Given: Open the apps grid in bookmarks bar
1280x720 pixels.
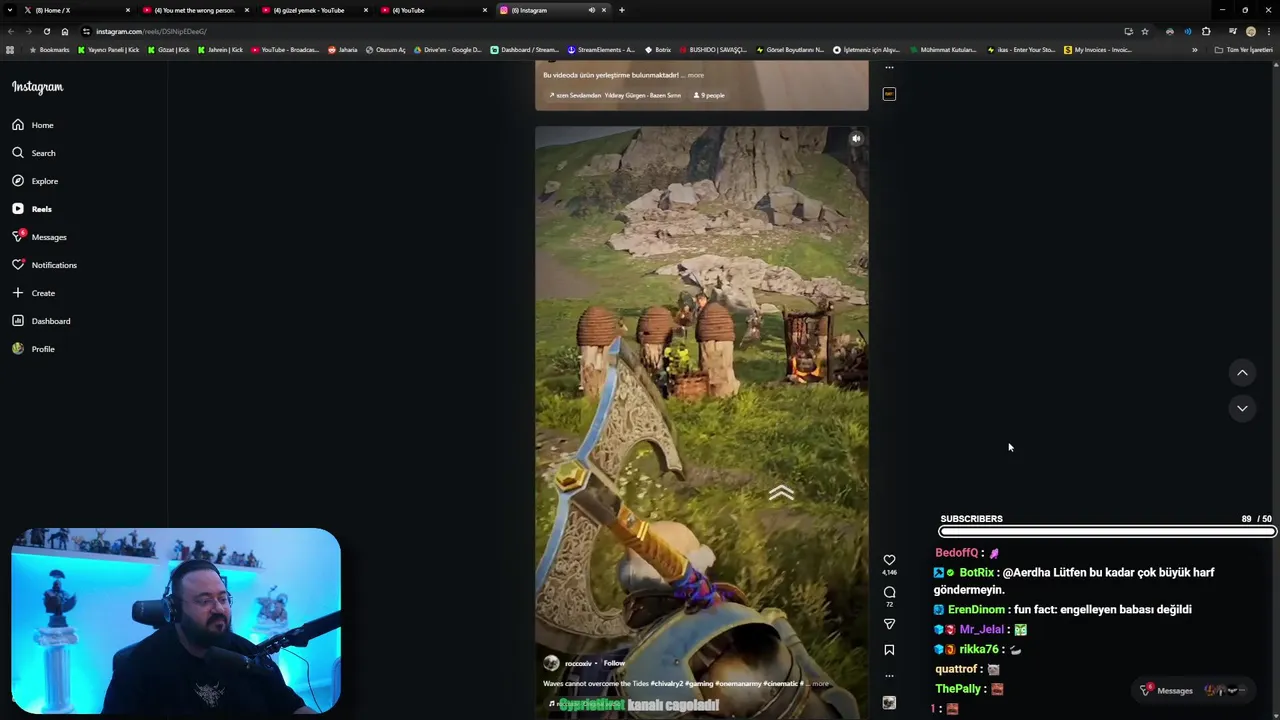Looking at the screenshot, I should 10,50.
